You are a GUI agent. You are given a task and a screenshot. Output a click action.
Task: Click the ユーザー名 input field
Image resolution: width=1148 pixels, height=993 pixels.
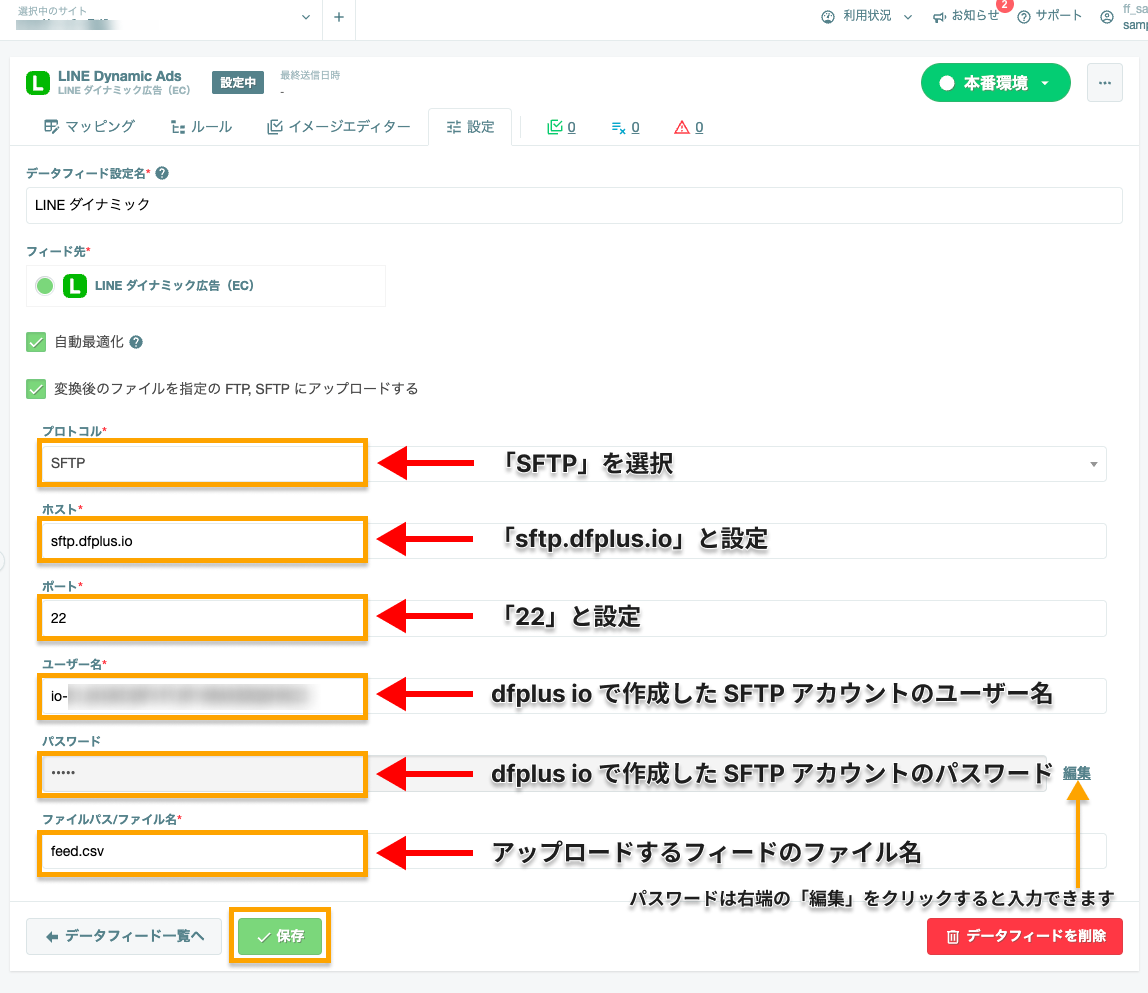click(573, 696)
